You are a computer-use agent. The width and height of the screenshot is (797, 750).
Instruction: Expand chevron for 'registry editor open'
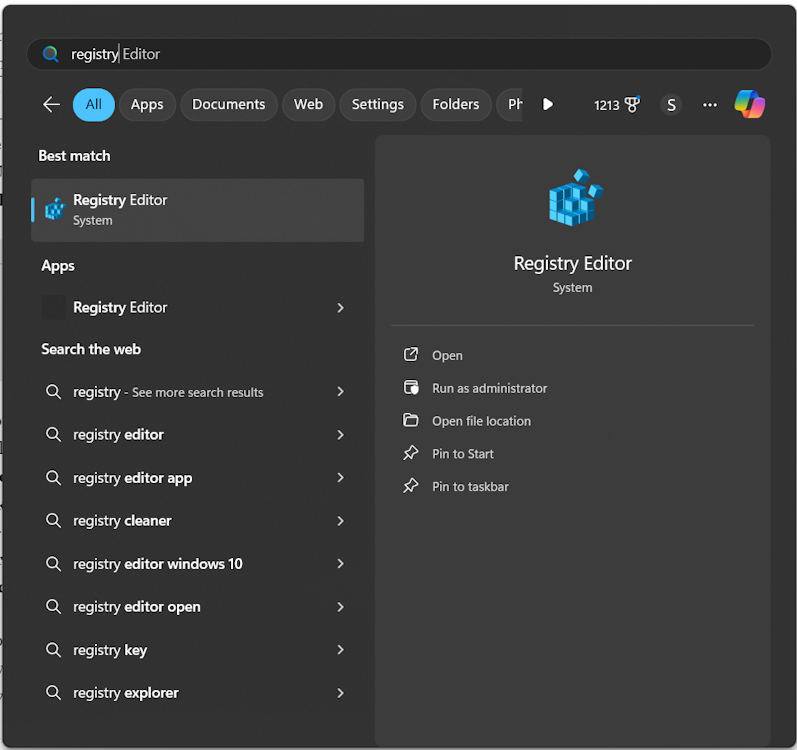click(341, 607)
